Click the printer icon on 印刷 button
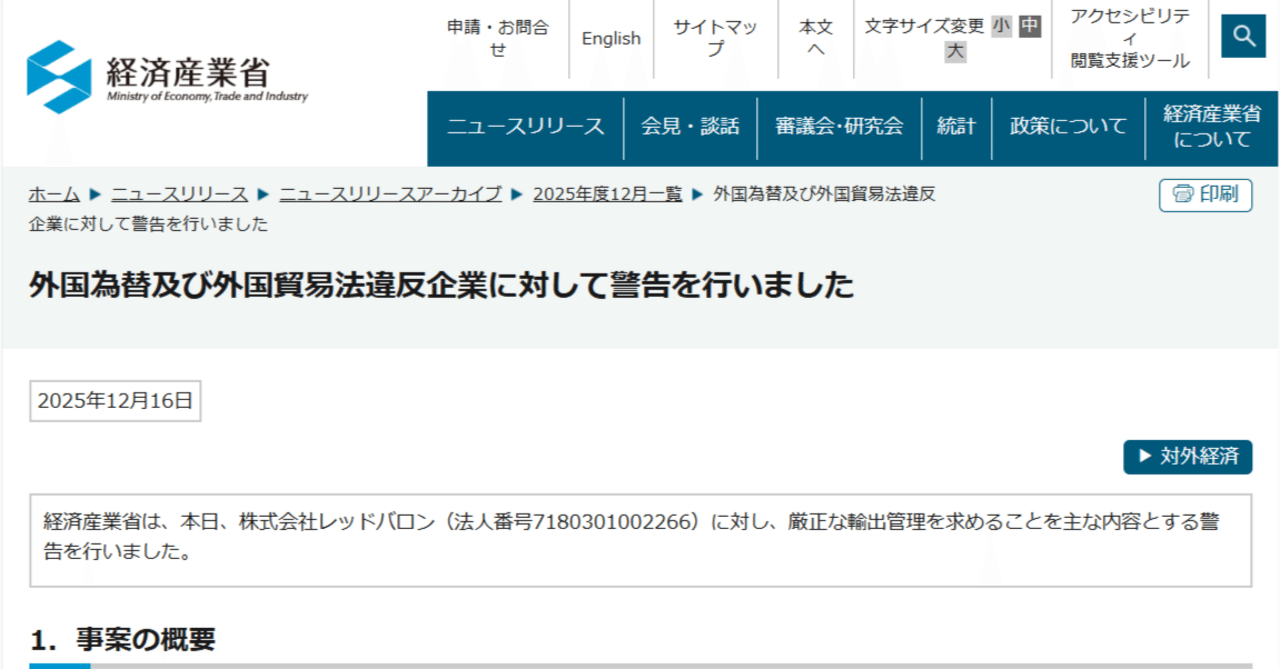Screen dimensions: 1280x669 [x=1183, y=194]
